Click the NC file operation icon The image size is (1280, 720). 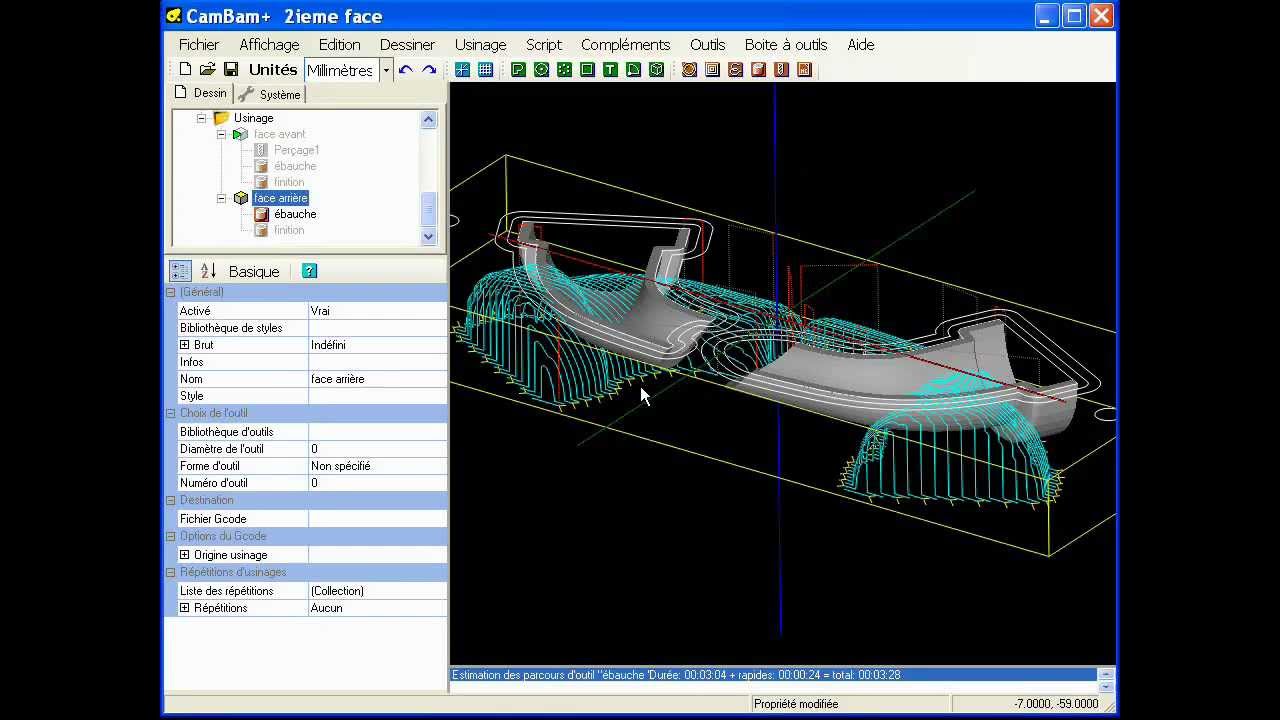point(804,69)
